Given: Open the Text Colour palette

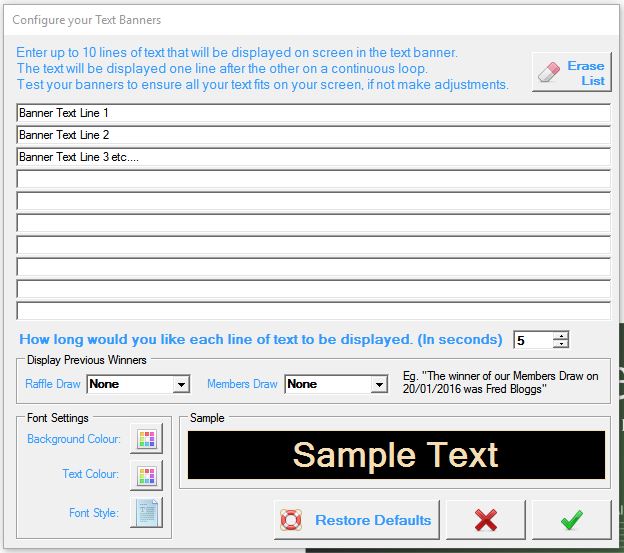Looking at the screenshot, I should [146, 475].
